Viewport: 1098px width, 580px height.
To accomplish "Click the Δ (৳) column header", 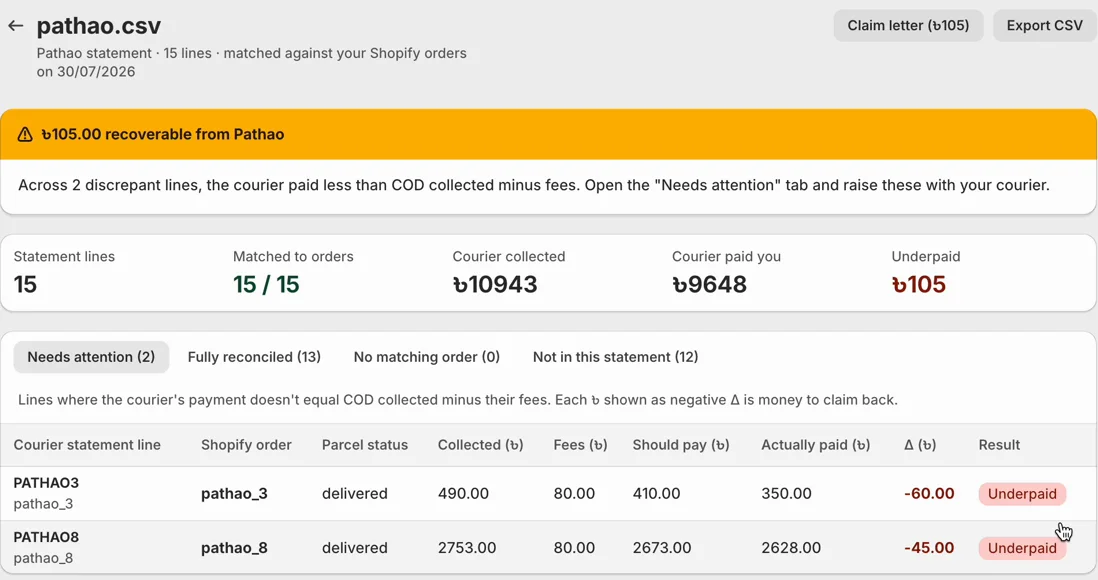I will click(920, 445).
